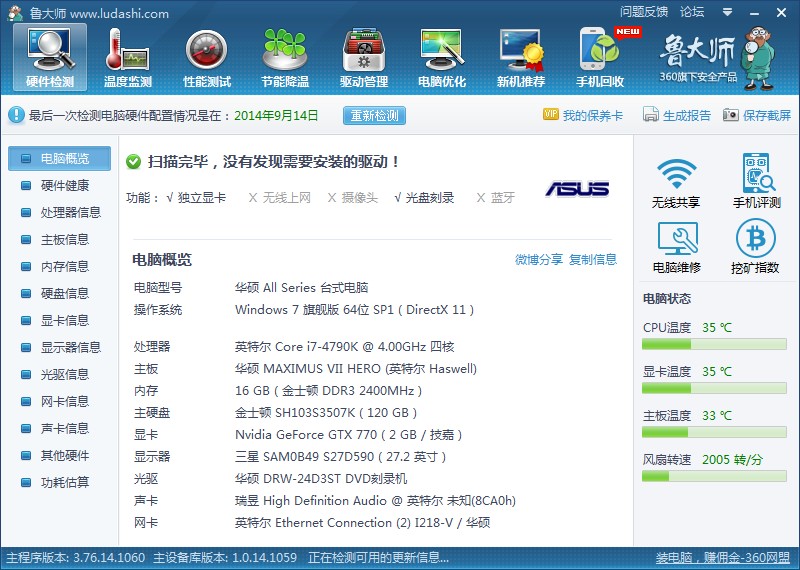The image size is (800, 570).
Task: Click the 重新检测 rescan button
Action: point(374,116)
